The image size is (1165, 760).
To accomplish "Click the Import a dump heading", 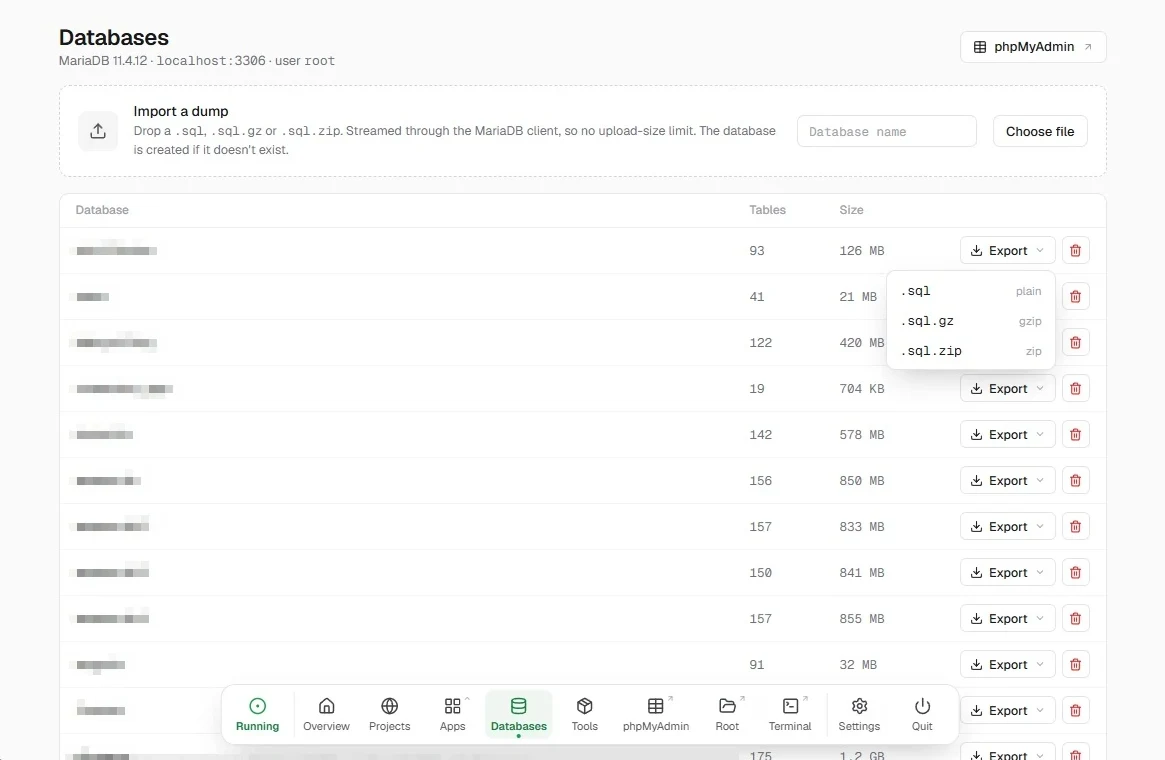I will coord(181,111).
